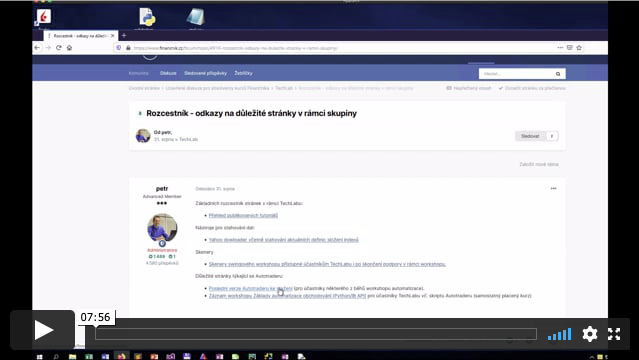The image size is (639, 360).
Task: Switch to Firefox in the taskbar
Action: tap(121, 356)
